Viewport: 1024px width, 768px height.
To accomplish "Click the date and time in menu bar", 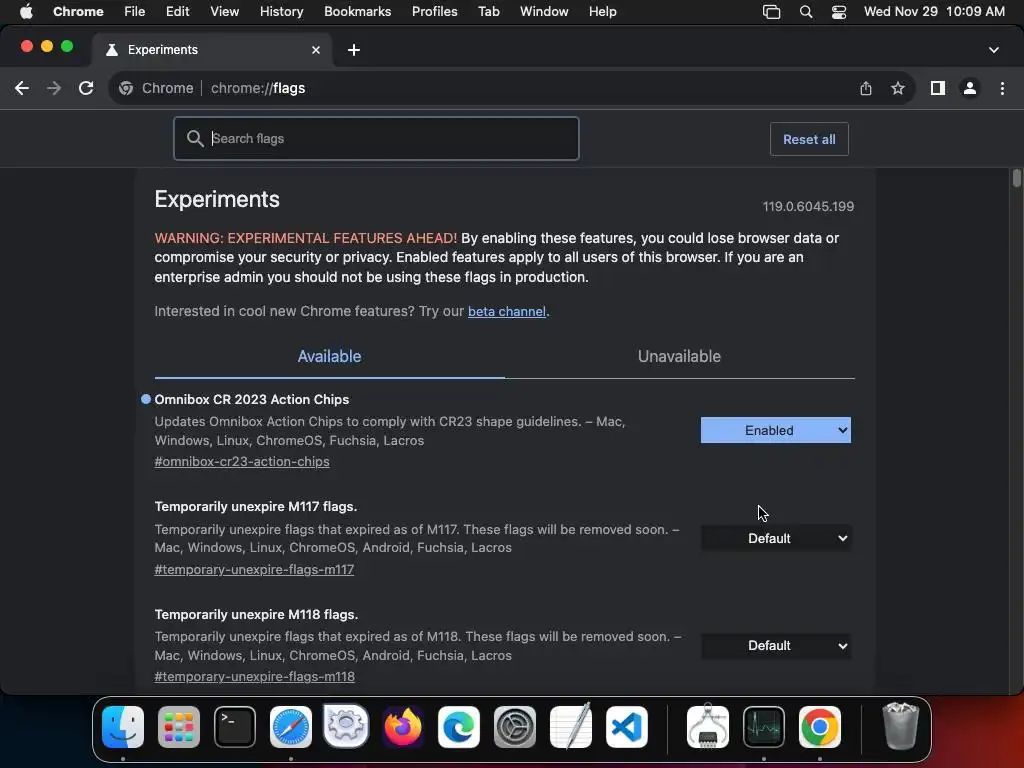I will [934, 12].
